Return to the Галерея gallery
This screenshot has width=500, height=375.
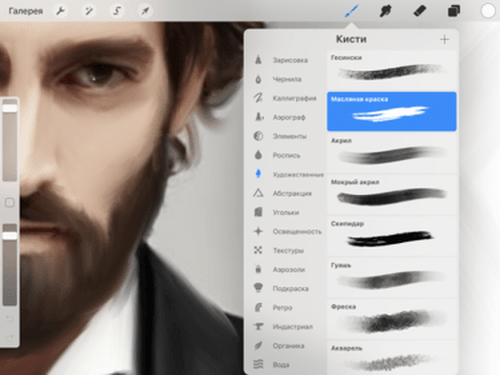[26, 11]
